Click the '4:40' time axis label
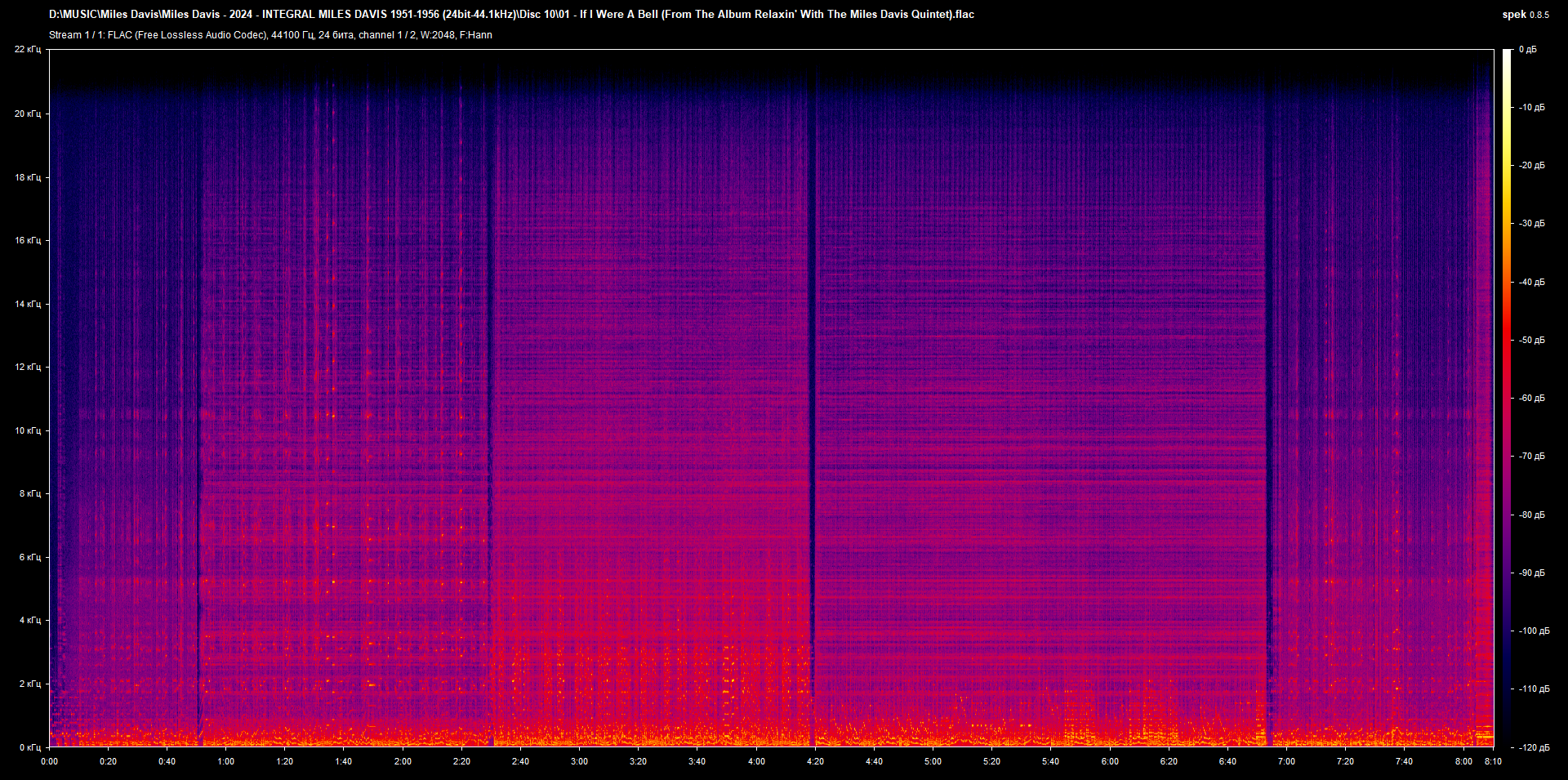This screenshot has height=780, width=1568. coord(874,761)
